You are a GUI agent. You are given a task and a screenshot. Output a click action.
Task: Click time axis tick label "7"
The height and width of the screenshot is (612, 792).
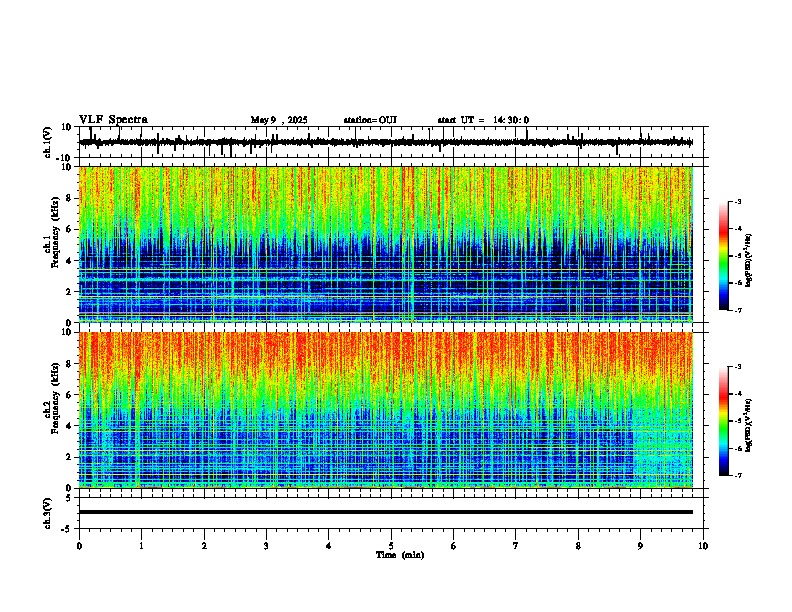(516, 546)
